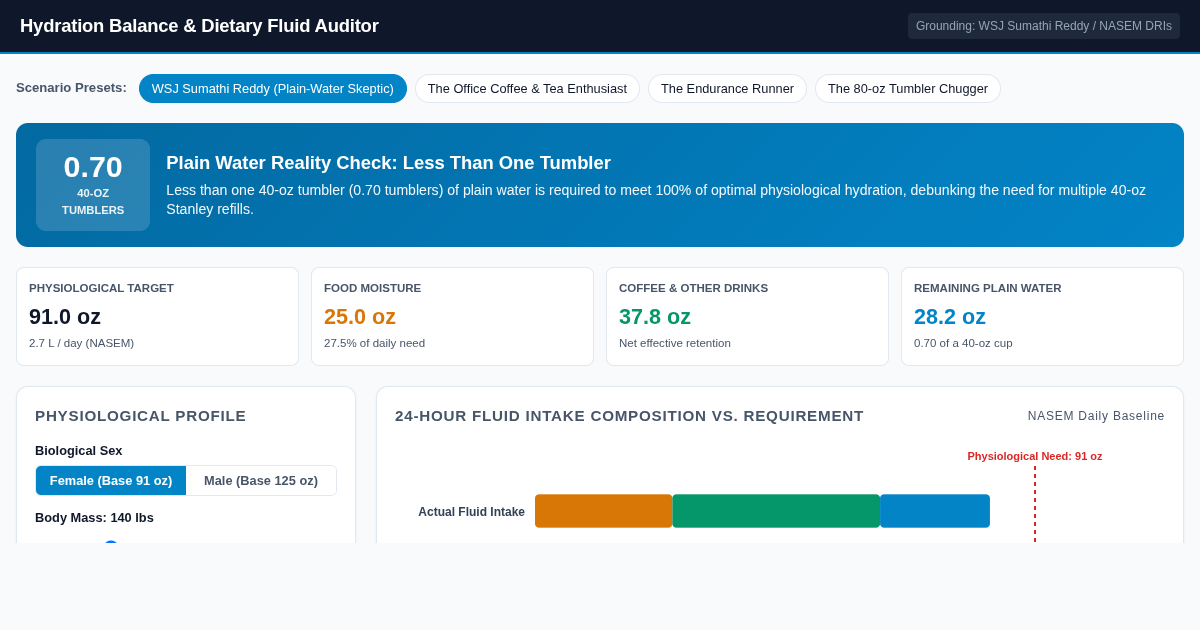This screenshot has height=630, width=1200.
Task: Click orange food moisture bar segment
Action: (x=603, y=511)
